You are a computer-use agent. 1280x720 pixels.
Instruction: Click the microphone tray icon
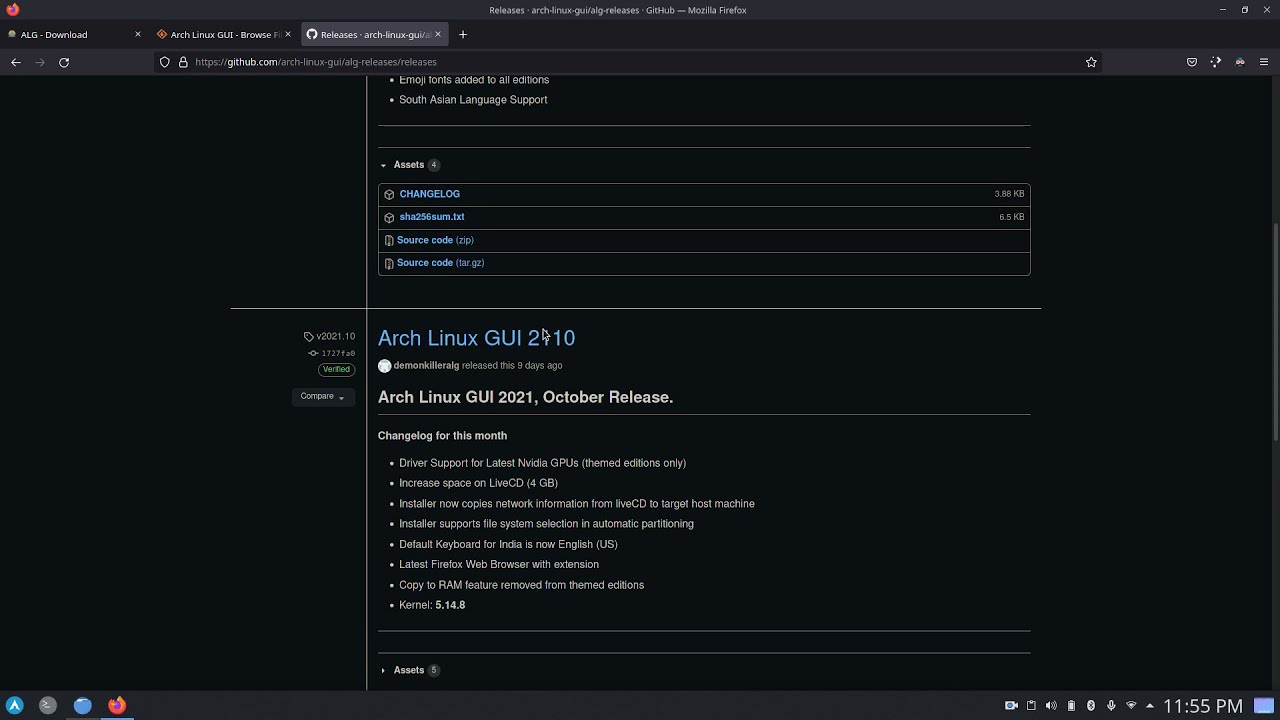coord(1111,706)
